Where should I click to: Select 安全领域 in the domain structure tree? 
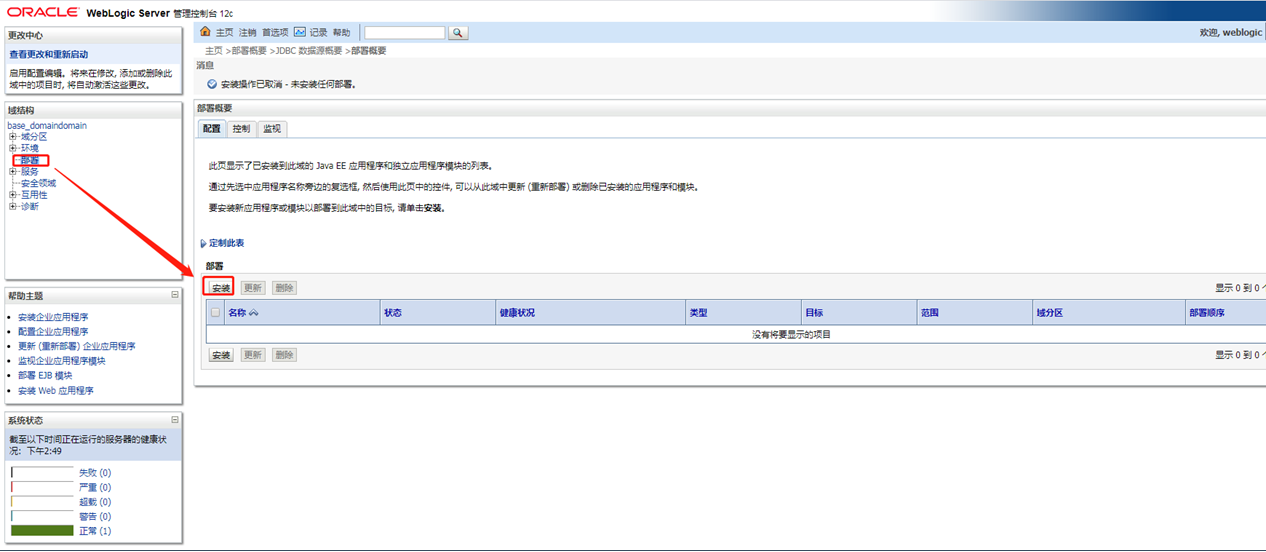[x=38, y=184]
